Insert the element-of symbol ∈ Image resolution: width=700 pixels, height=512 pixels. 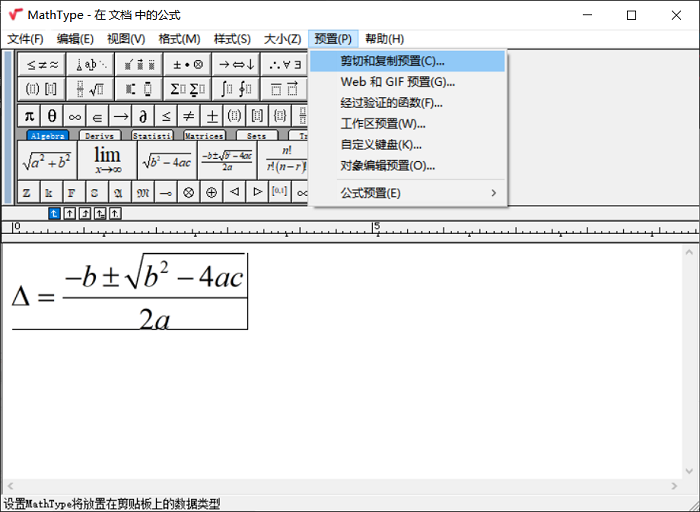click(97, 116)
